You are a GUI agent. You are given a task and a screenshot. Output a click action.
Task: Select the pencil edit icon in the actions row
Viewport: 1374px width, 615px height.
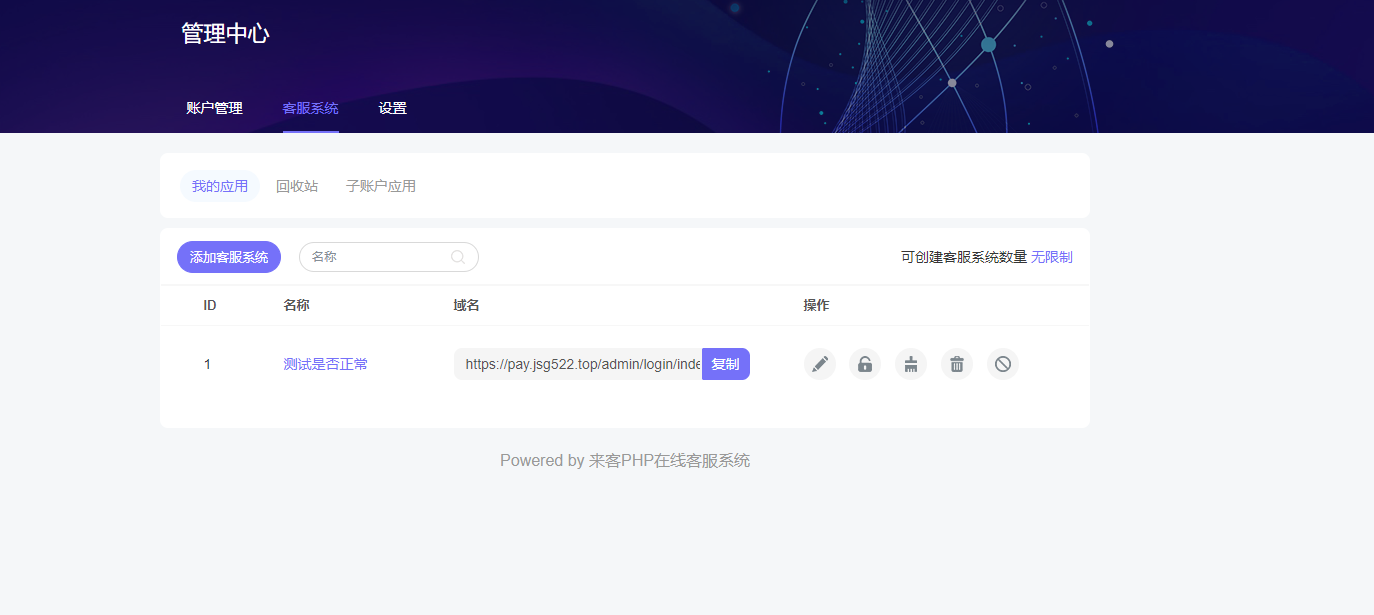point(819,364)
